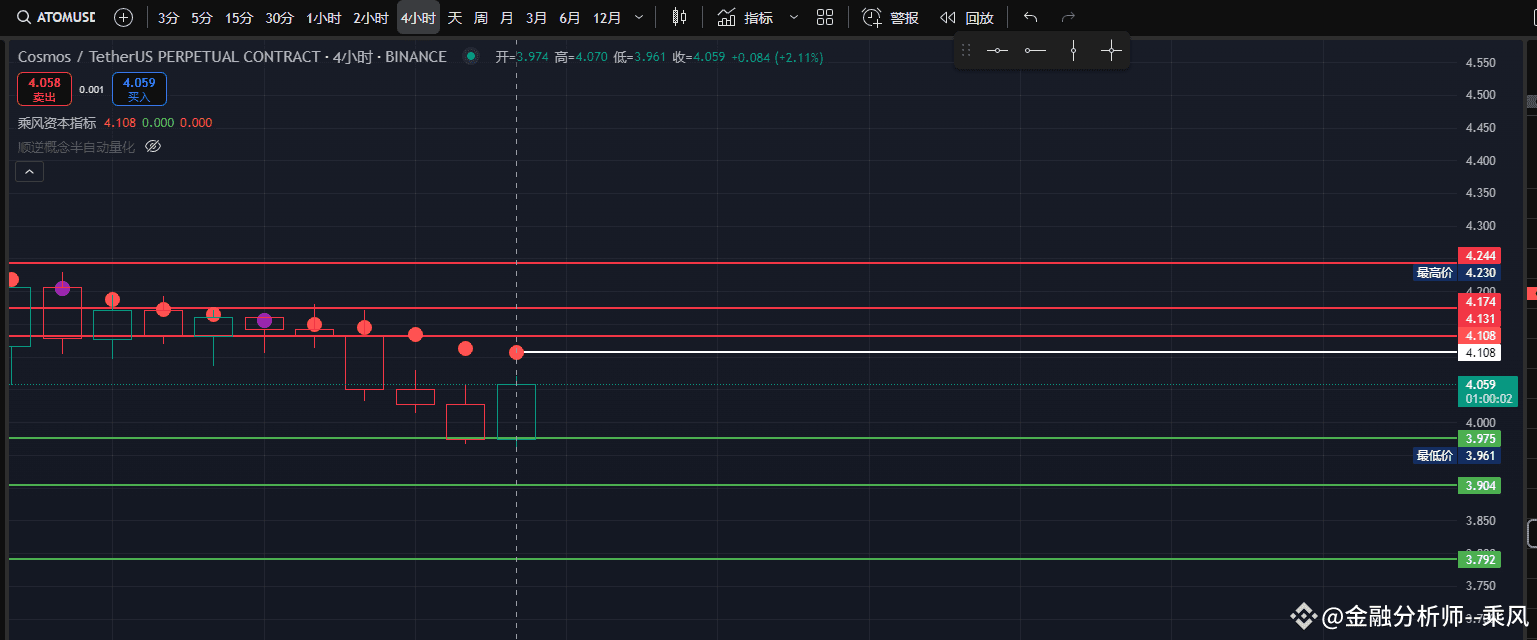Image resolution: width=1537 pixels, height=640 pixels.
Task: Open the ATOMUSD symbol search
Action: click(57, 17)
